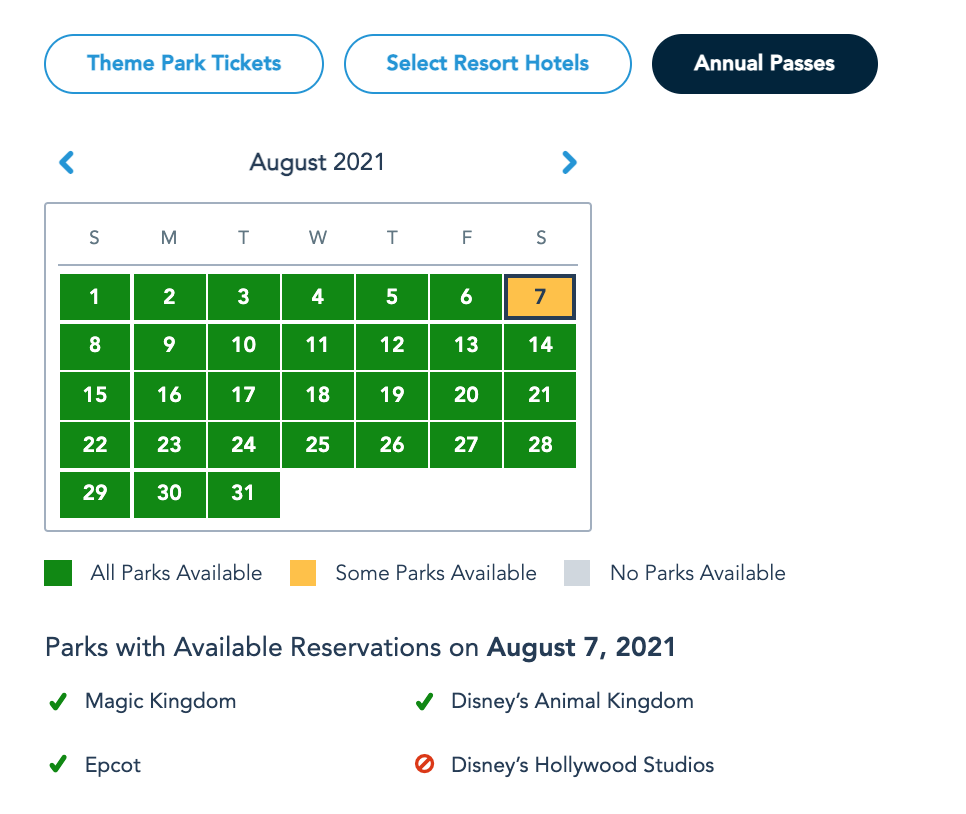Image resolution: width=966 pixels, height=814 pixels.
Task: Choose August 14 in the calendar
Action: coord(540,345)
